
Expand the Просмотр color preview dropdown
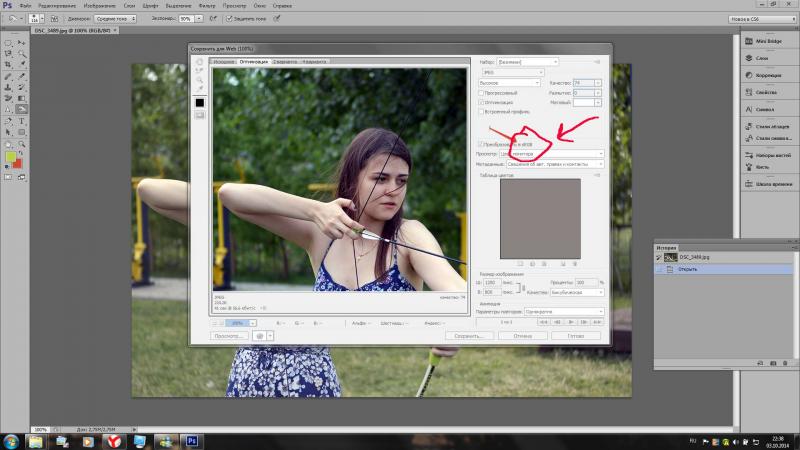click(x=552, y=154)
